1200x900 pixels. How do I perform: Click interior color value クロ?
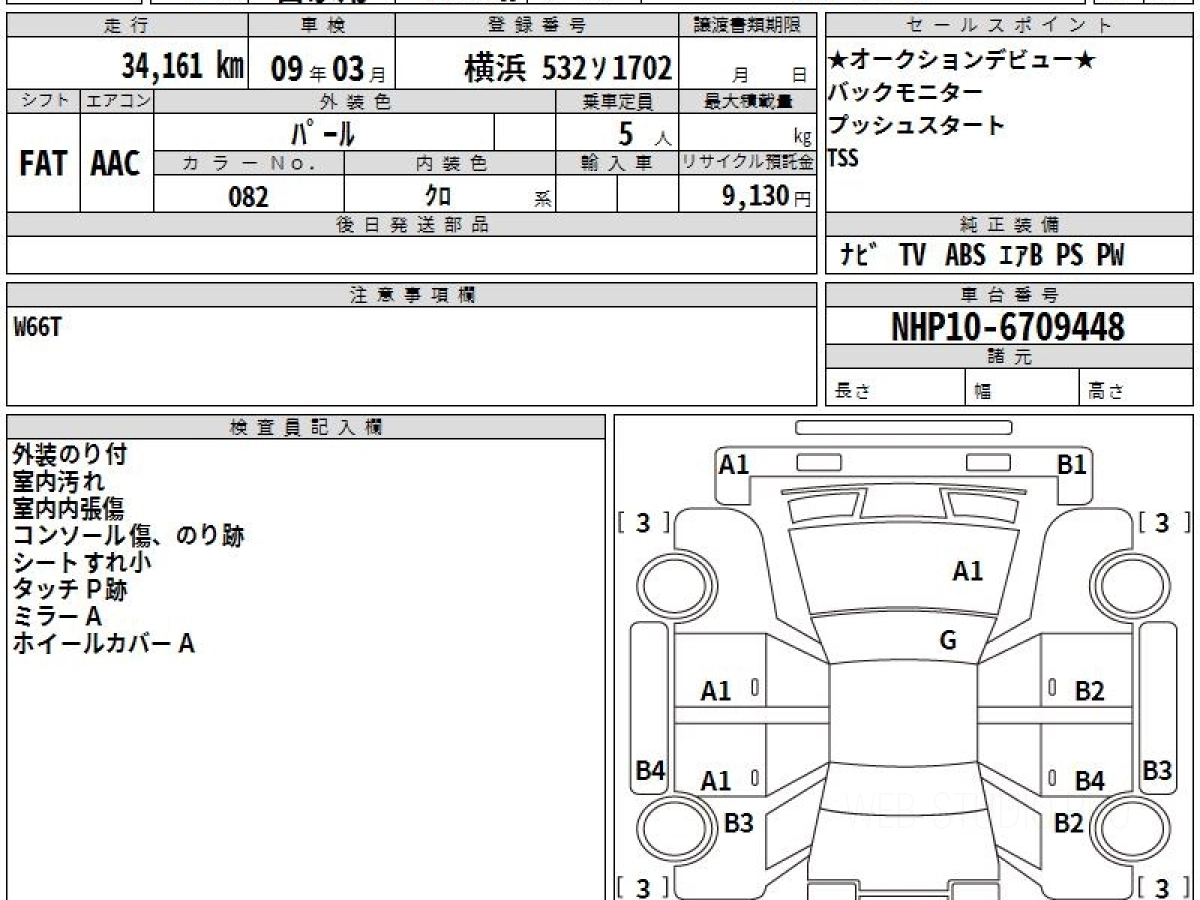438,196
